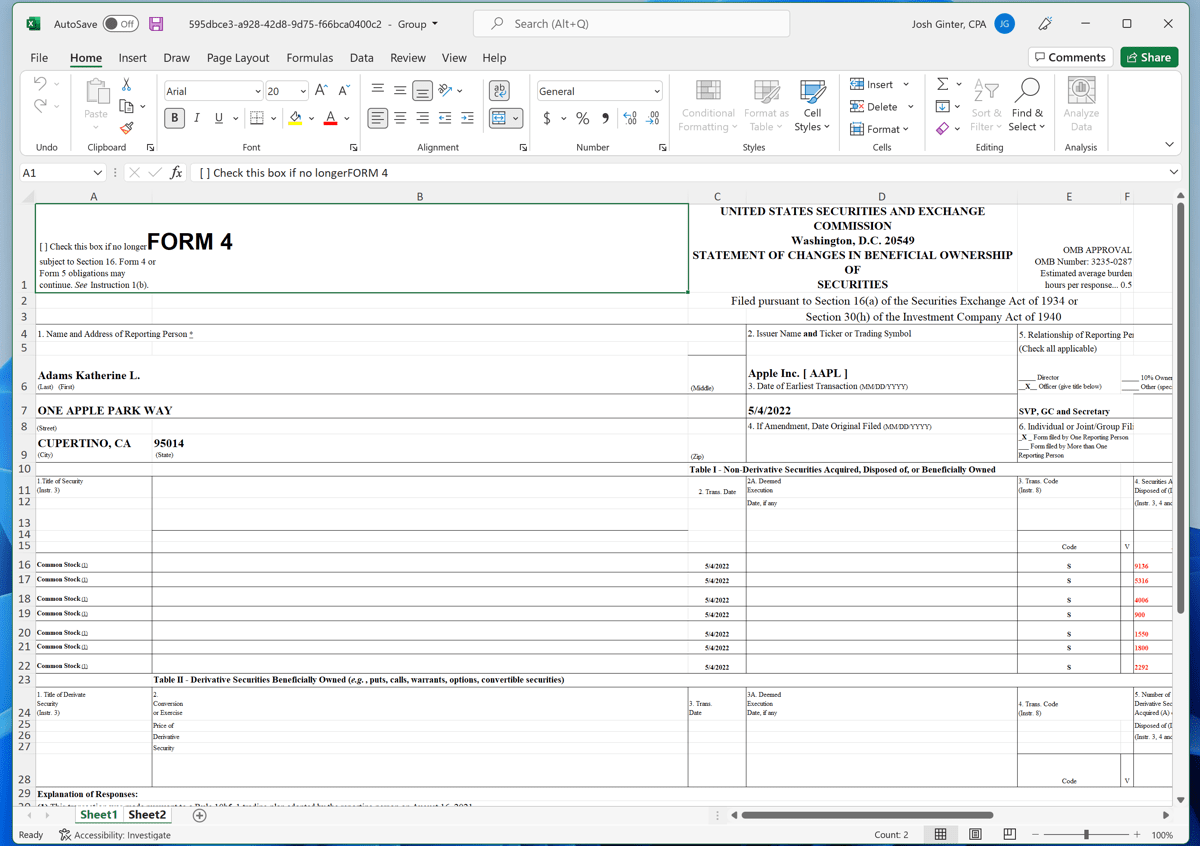Increase font size with larger A icon
The height and width of the screenshot is (846, 1200).
(x=321, y=91)
